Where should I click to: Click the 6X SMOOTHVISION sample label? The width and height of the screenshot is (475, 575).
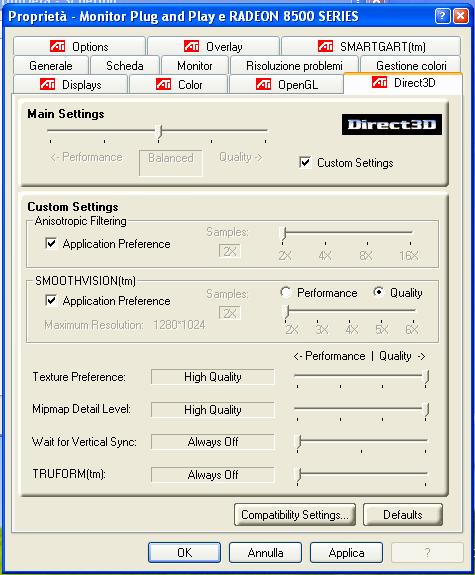[x=412, y=330]
